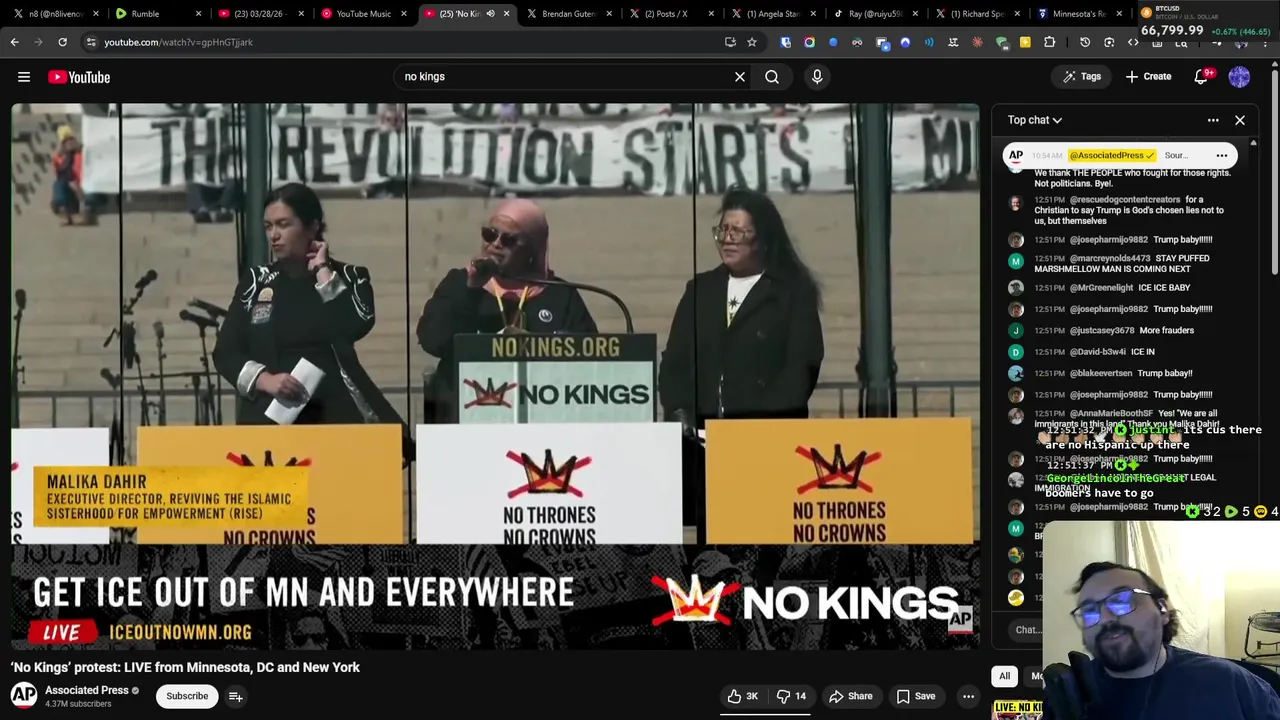Click the live video player
Image resolution: width=1280 pixels, height=720 pixels.
point(495,377)
